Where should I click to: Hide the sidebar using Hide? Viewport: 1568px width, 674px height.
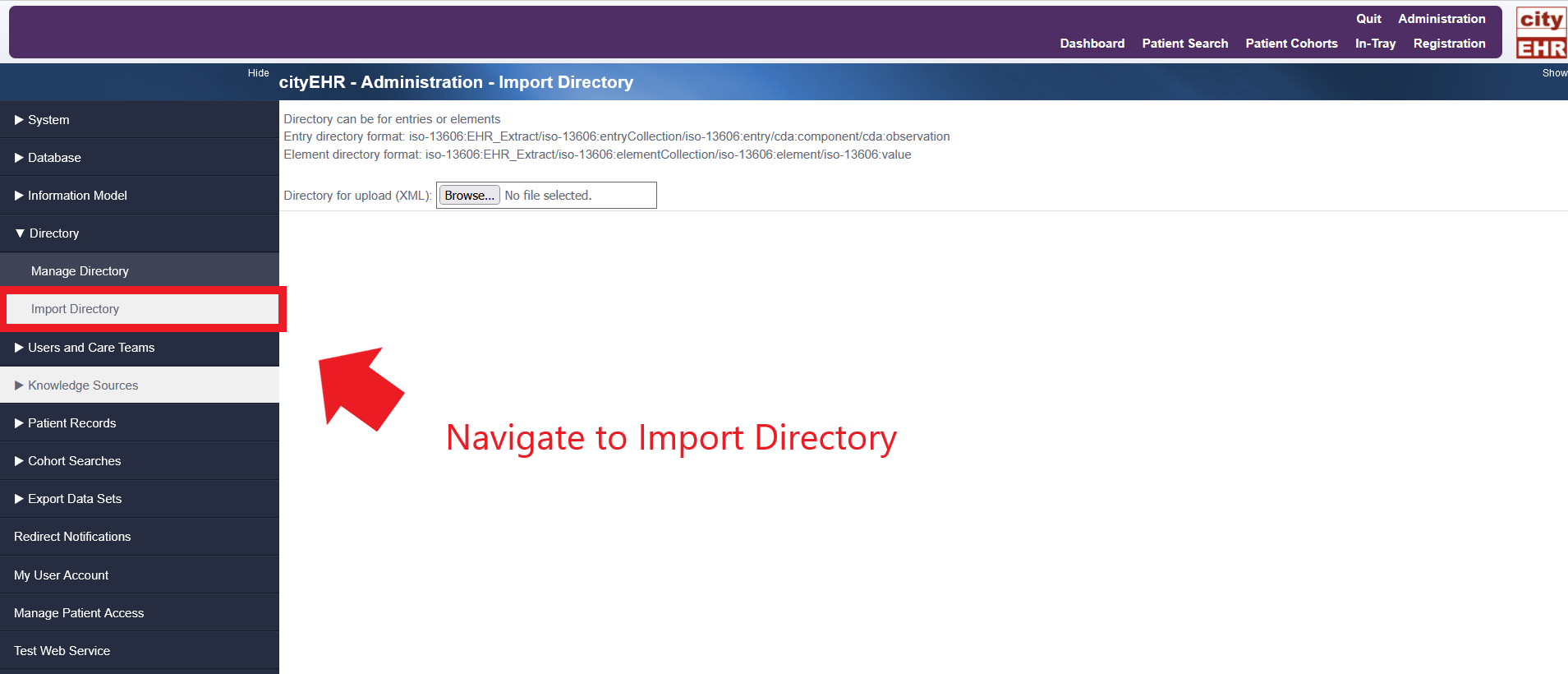pos(259,73)
